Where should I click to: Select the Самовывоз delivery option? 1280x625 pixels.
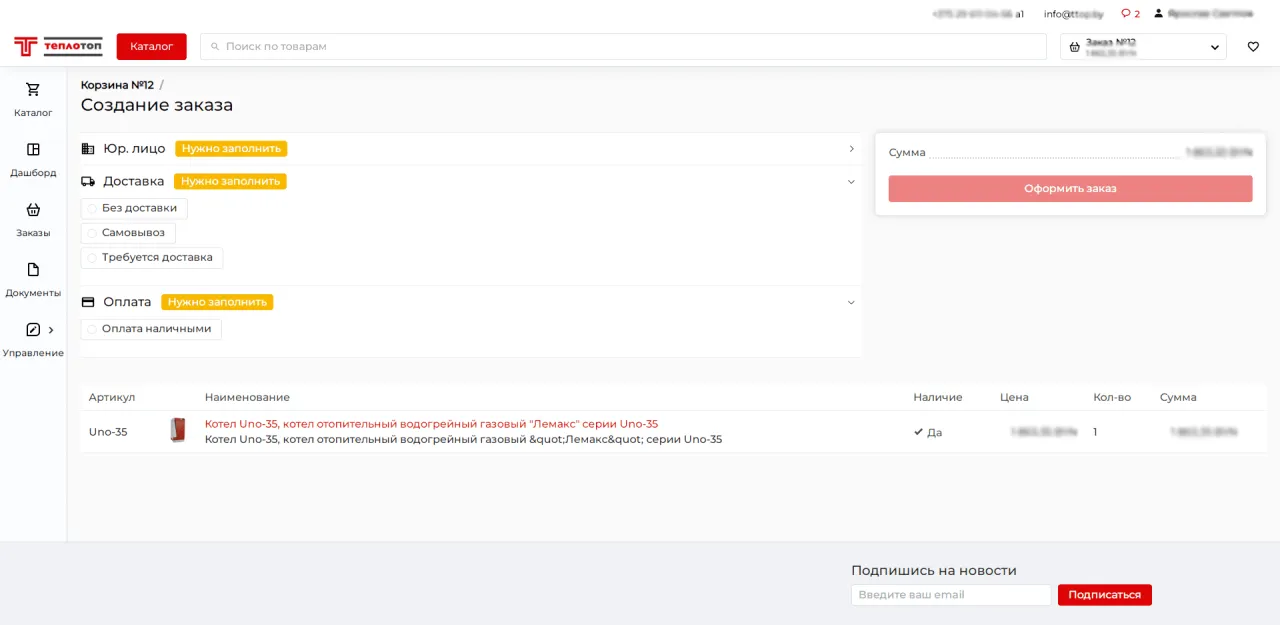coord(93,233)
